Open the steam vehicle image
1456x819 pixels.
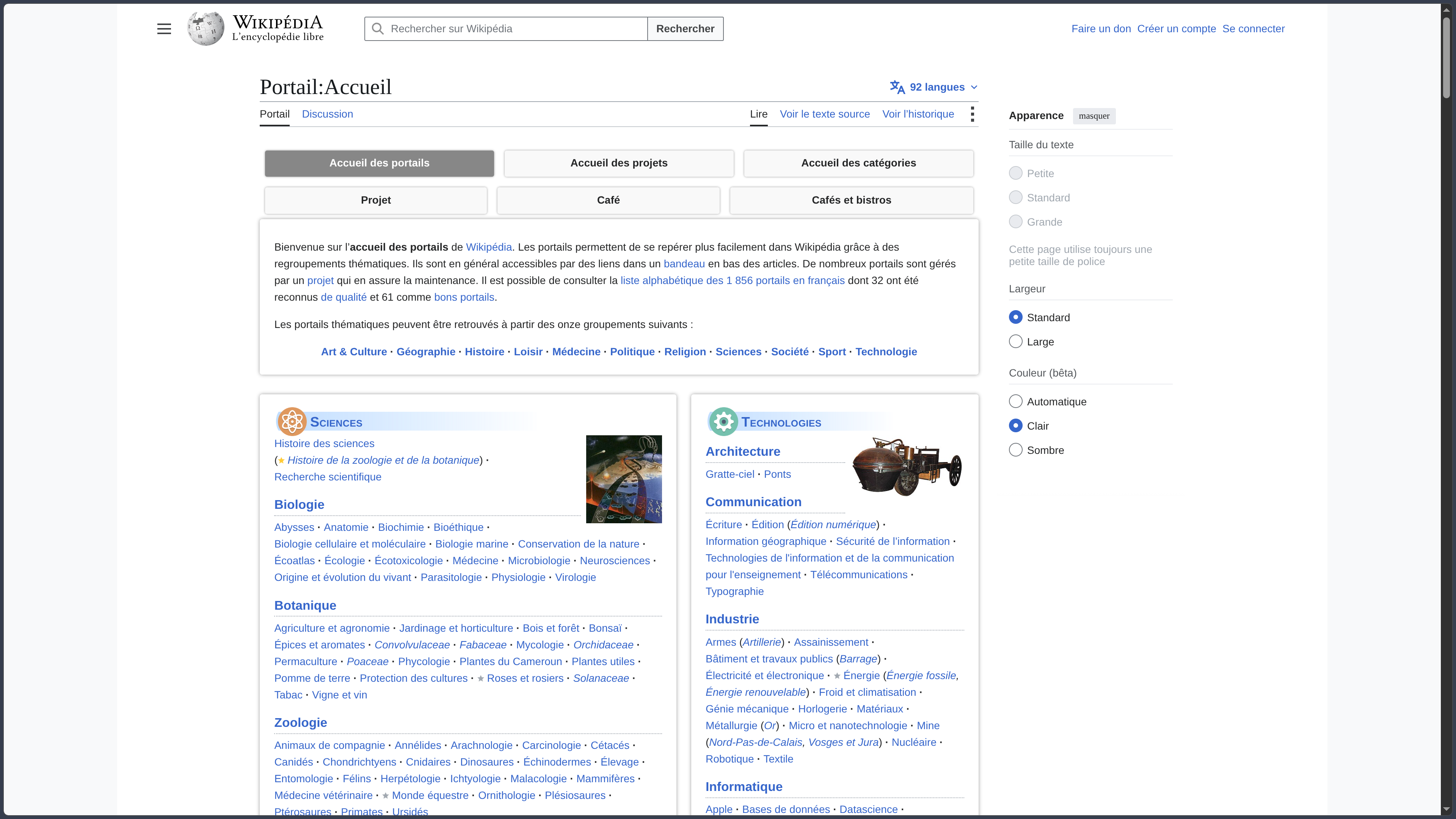click(x=907, y=466)
